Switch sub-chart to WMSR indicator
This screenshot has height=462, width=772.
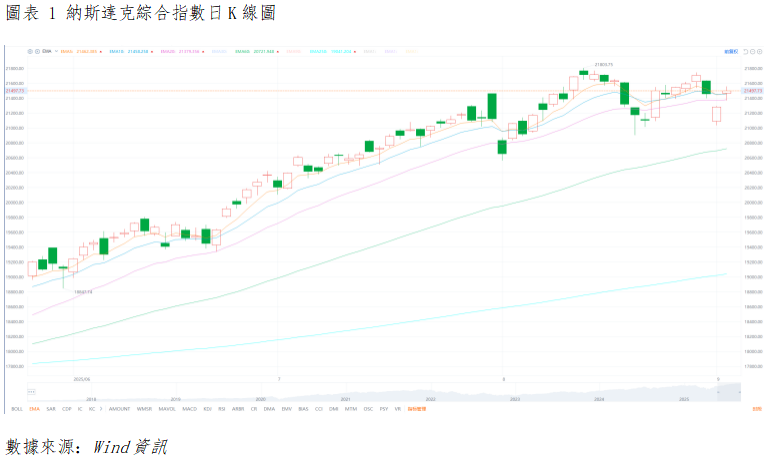(x=144, y=409)
